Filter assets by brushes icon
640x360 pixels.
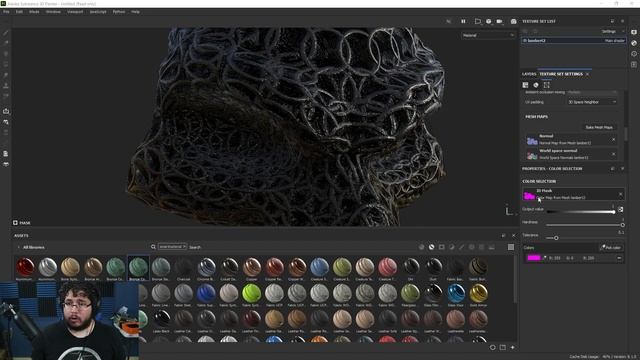[462, 247]
